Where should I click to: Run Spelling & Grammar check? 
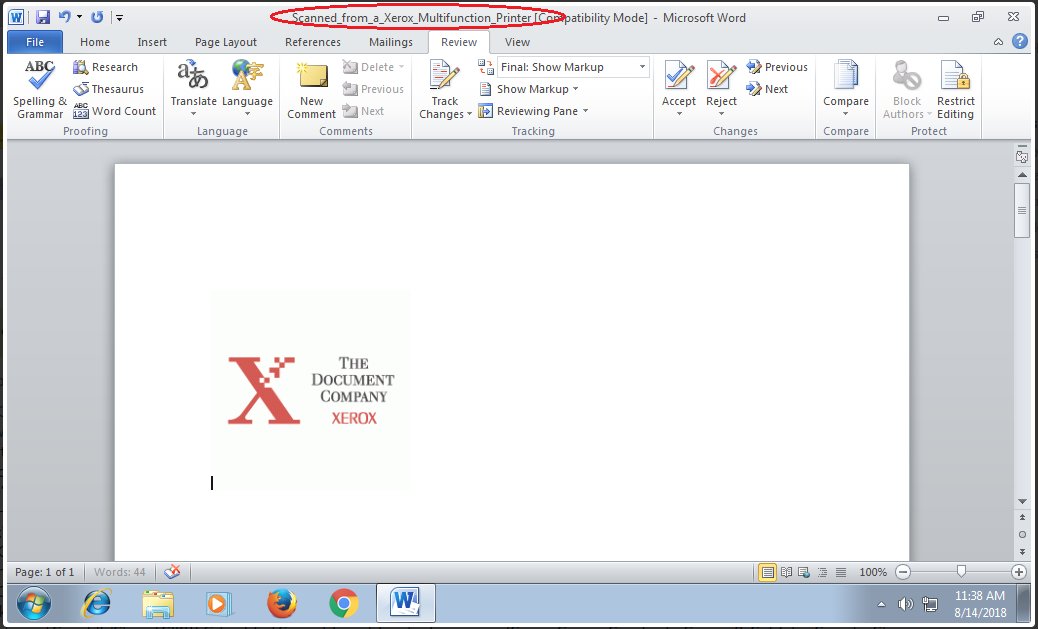pos(40,89)
